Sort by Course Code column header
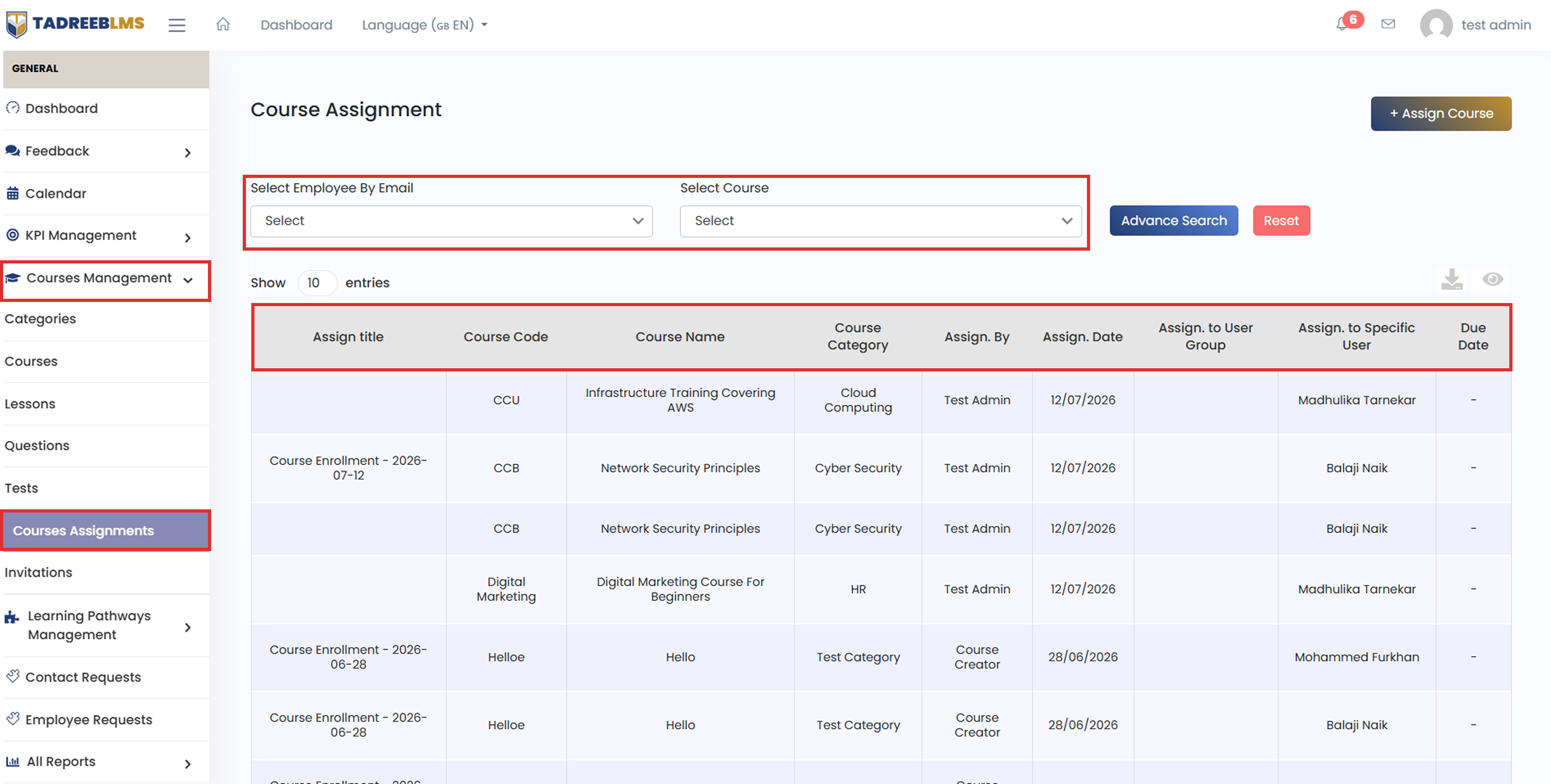The width and height of the screenshot is (1551, 784). (x=506, y=336)
